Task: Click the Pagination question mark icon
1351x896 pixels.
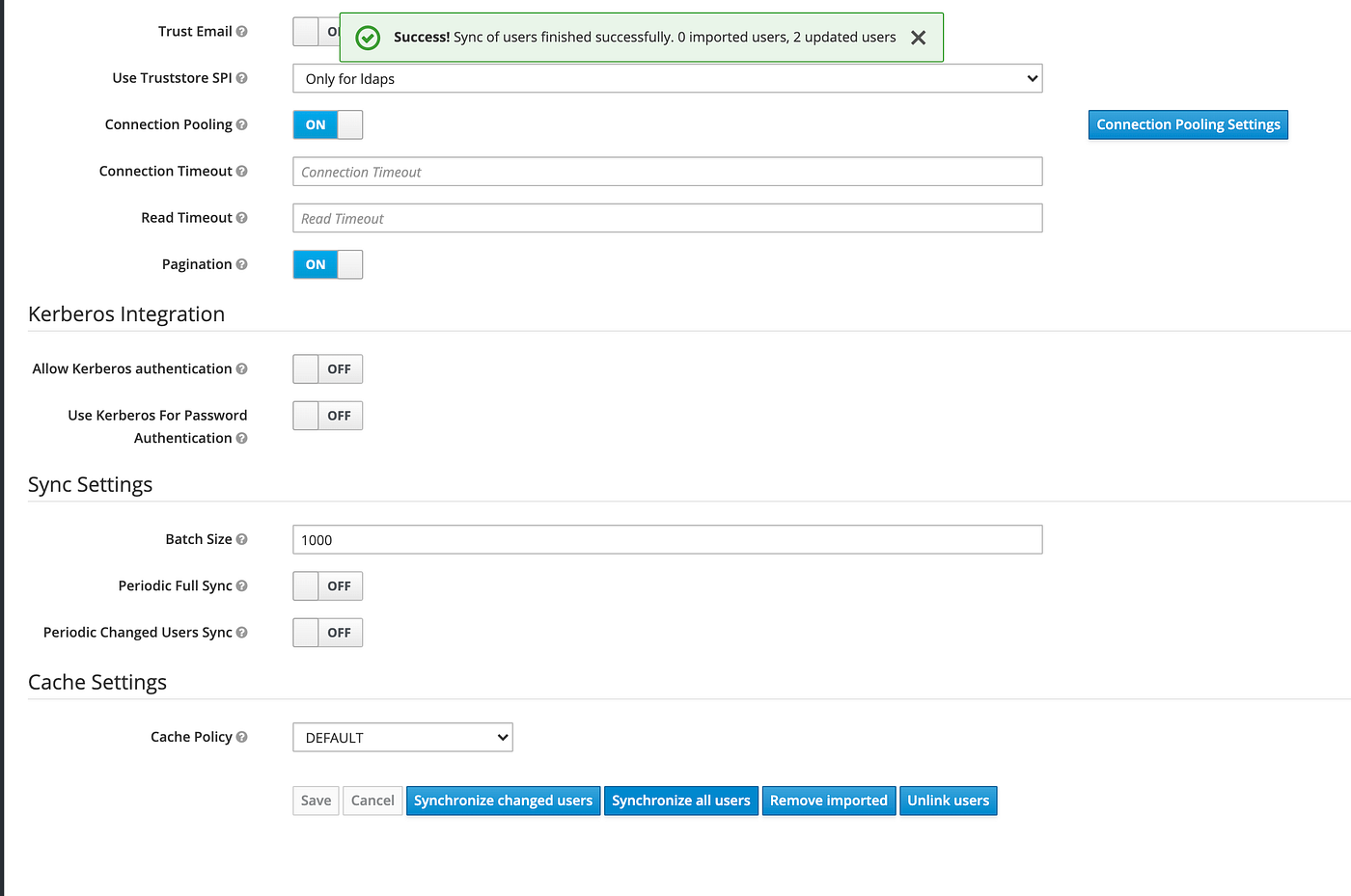Action: pyautogui.click(x=243, y=263)
